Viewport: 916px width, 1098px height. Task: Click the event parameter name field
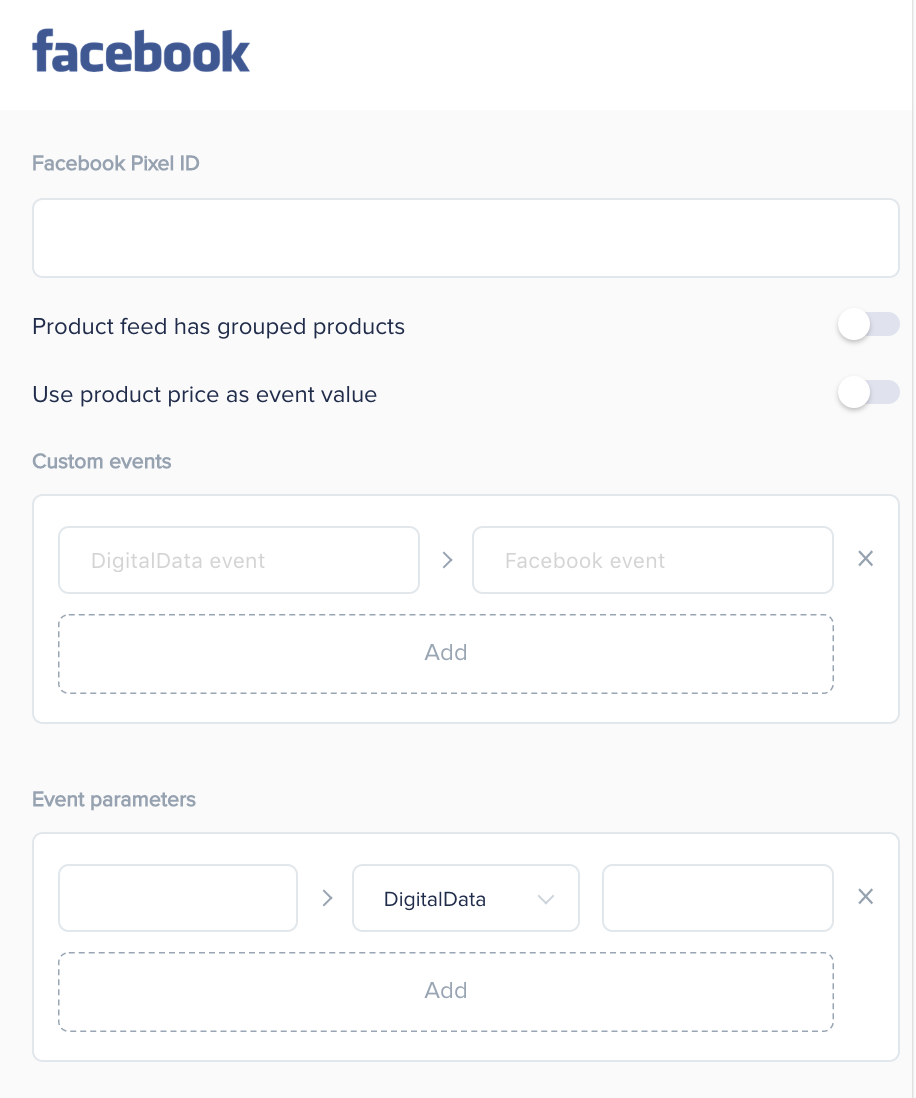click(178, 898)
